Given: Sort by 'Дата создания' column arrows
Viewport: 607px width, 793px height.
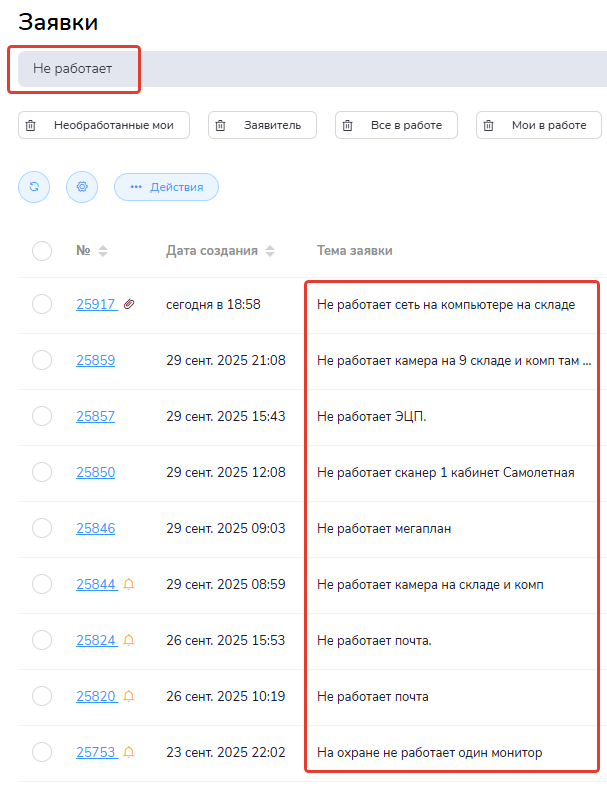Looking at the screenshot, I should coord(270,251).
